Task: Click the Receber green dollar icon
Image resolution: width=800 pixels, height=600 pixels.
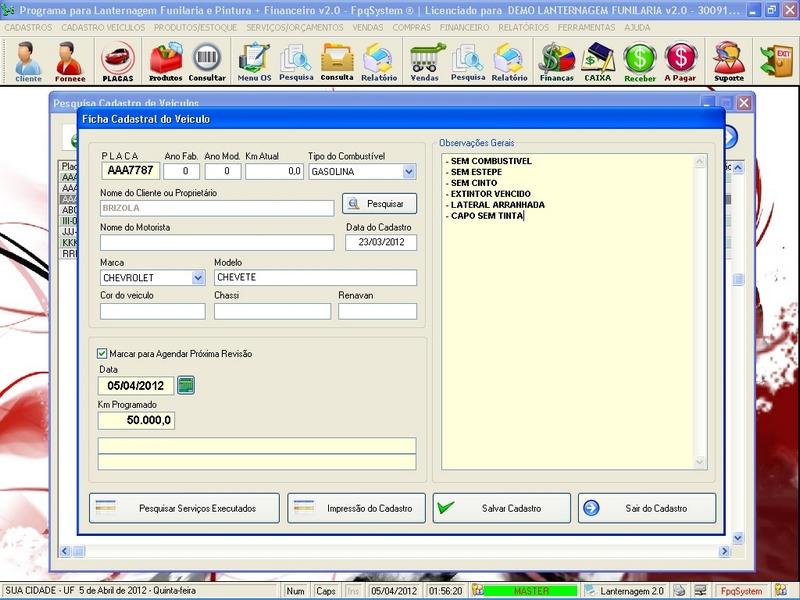Action: click(x=639, y=61)
